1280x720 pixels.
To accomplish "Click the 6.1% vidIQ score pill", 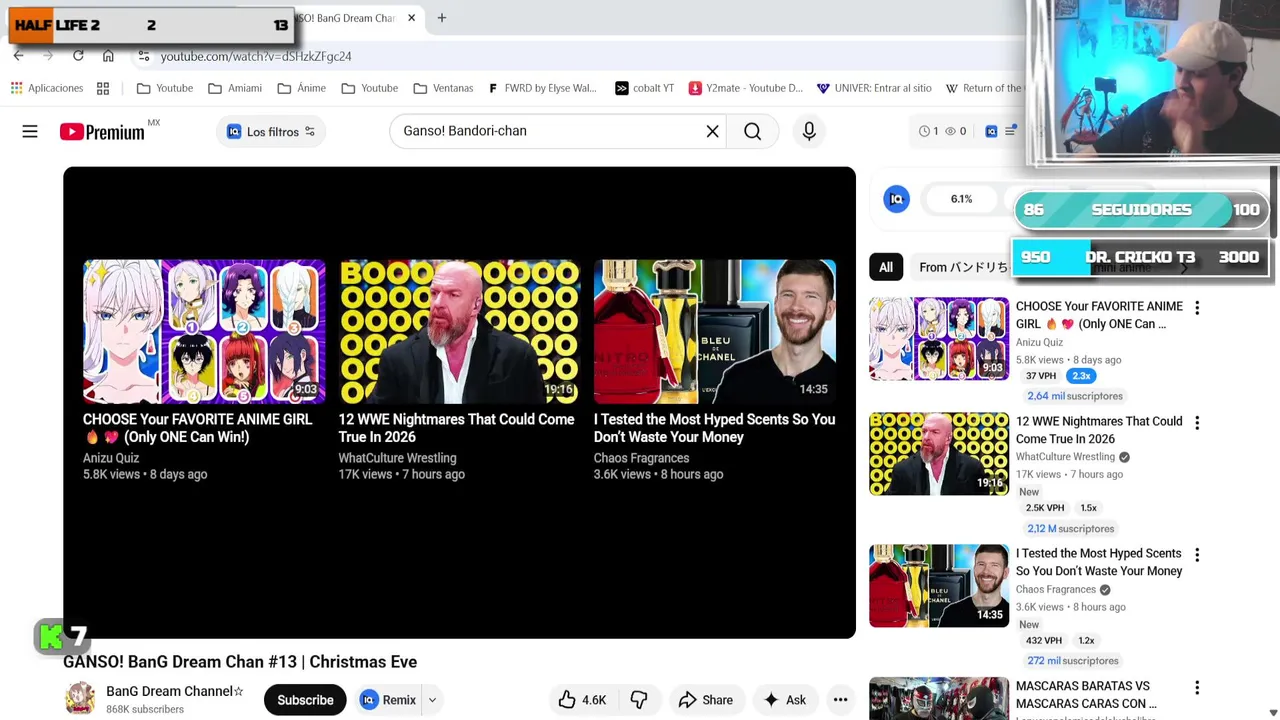I will point(961,199).
